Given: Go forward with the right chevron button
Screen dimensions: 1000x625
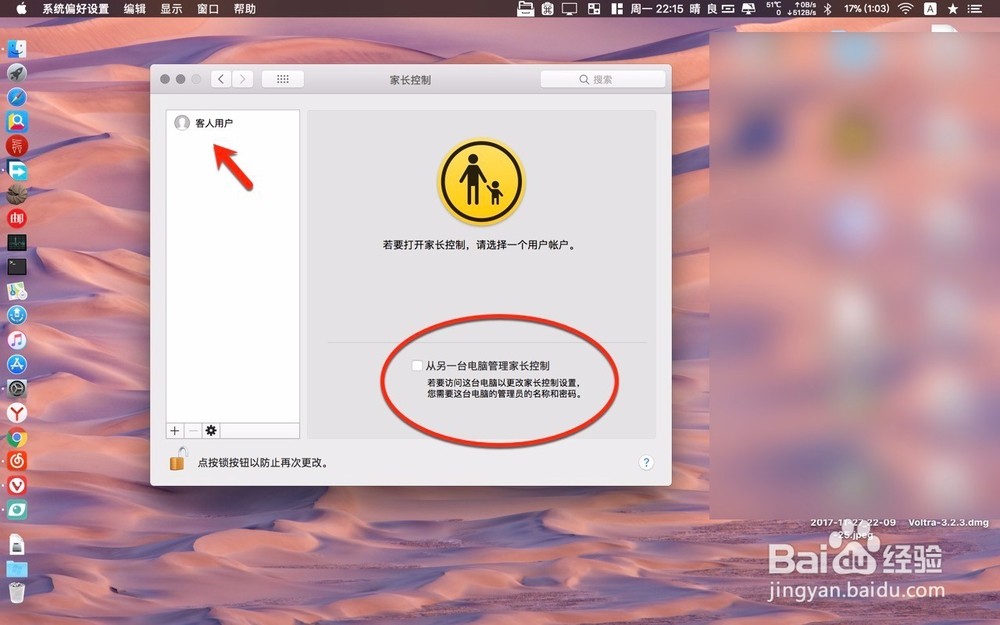Looking at the screenshot, I should 242,79.
